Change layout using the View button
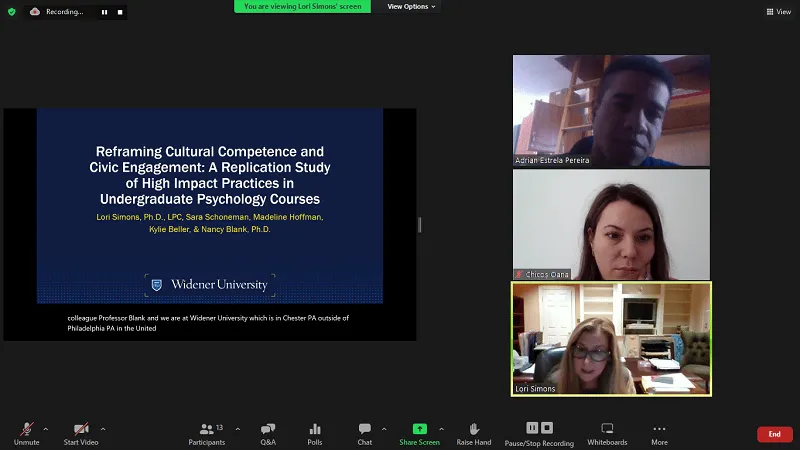Image resolution: width=800 pixels, height=450 pixels. click(778, 12)
